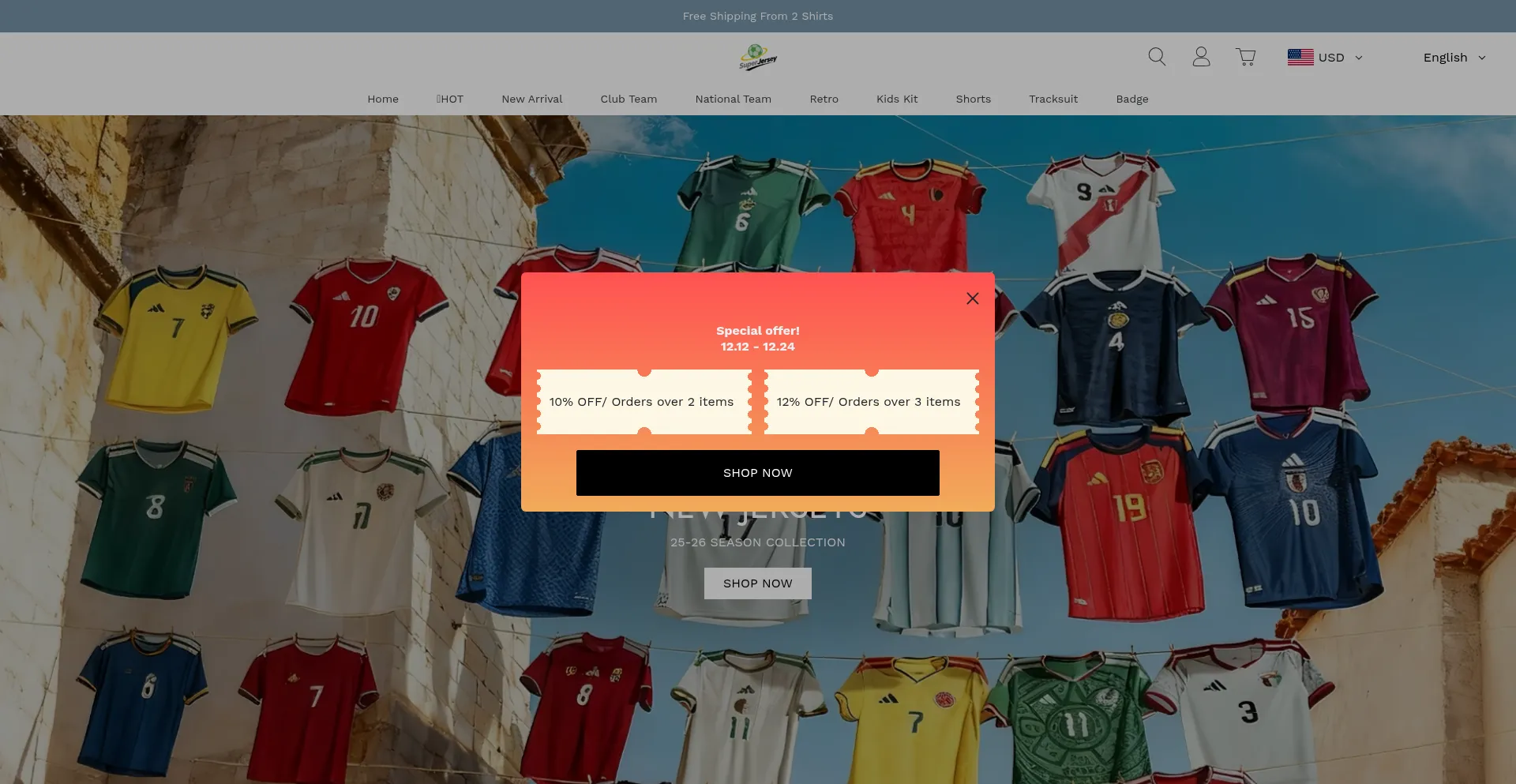Viewport: 1516px width, 784px height.
Task: Go to Home in navigation
Action: 383,99
